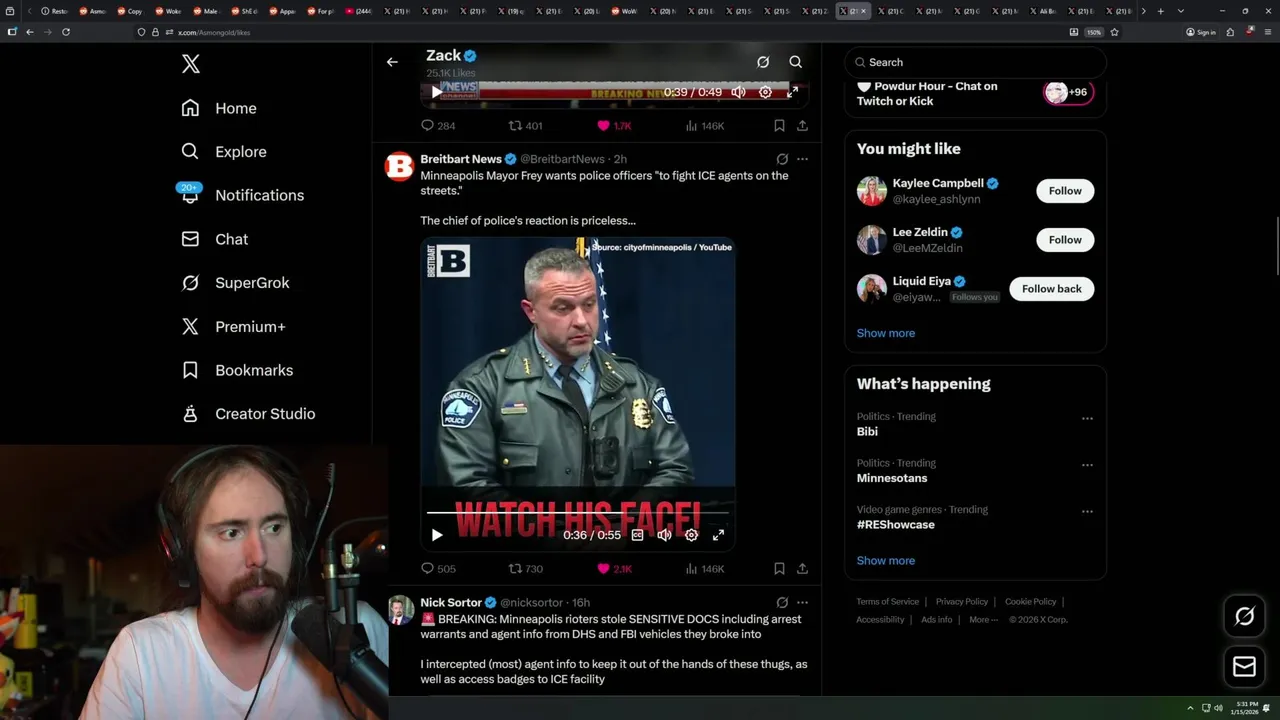Open Nick Sortor's profile name
Screen dimensions: 1280x720
451,603
